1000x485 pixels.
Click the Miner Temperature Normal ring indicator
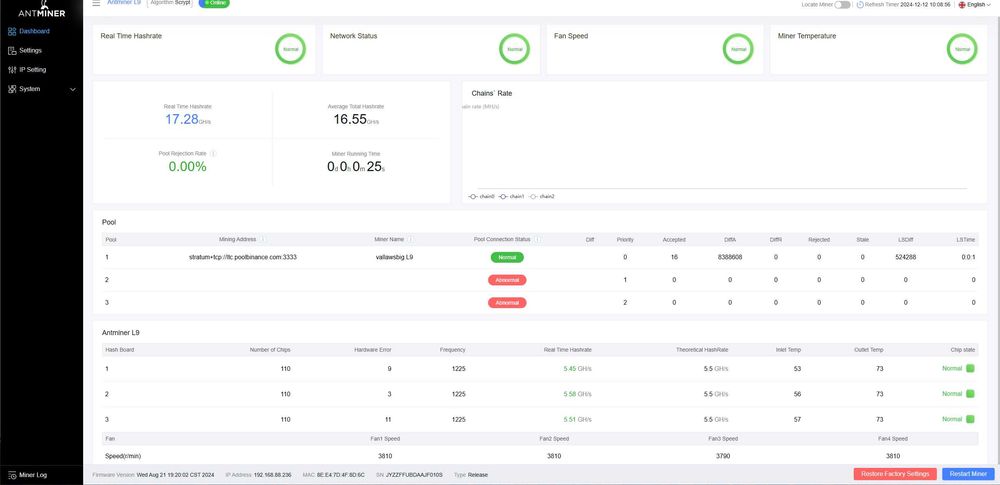tap(962, 49)
